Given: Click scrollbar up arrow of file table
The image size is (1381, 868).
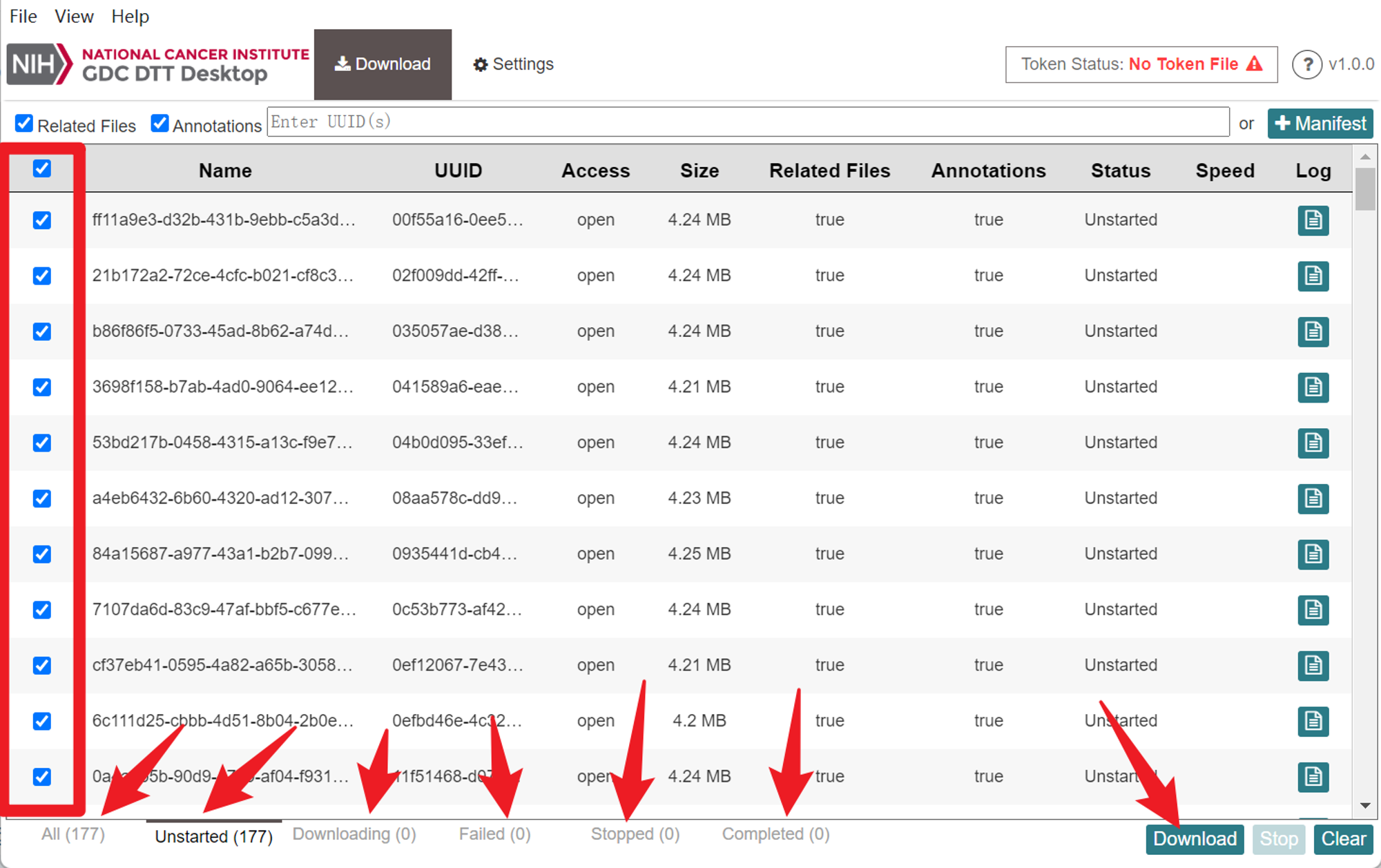Looking at the screenshot, I should pyautogui.click(x=1365, y=157).
